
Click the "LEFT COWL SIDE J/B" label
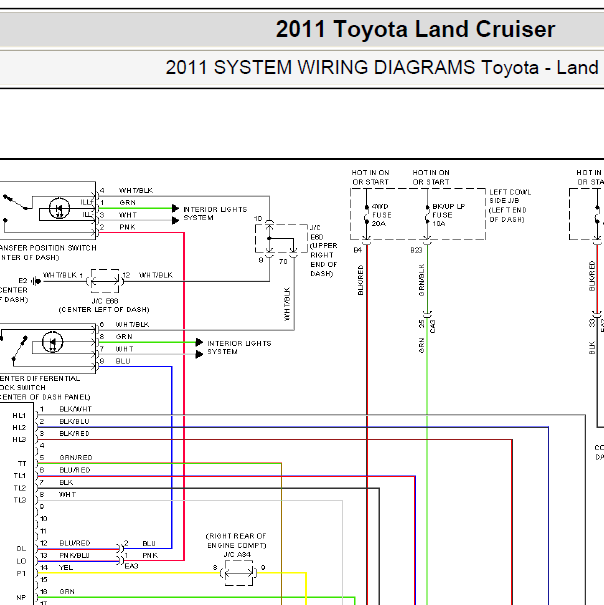(x=510, y=196)
